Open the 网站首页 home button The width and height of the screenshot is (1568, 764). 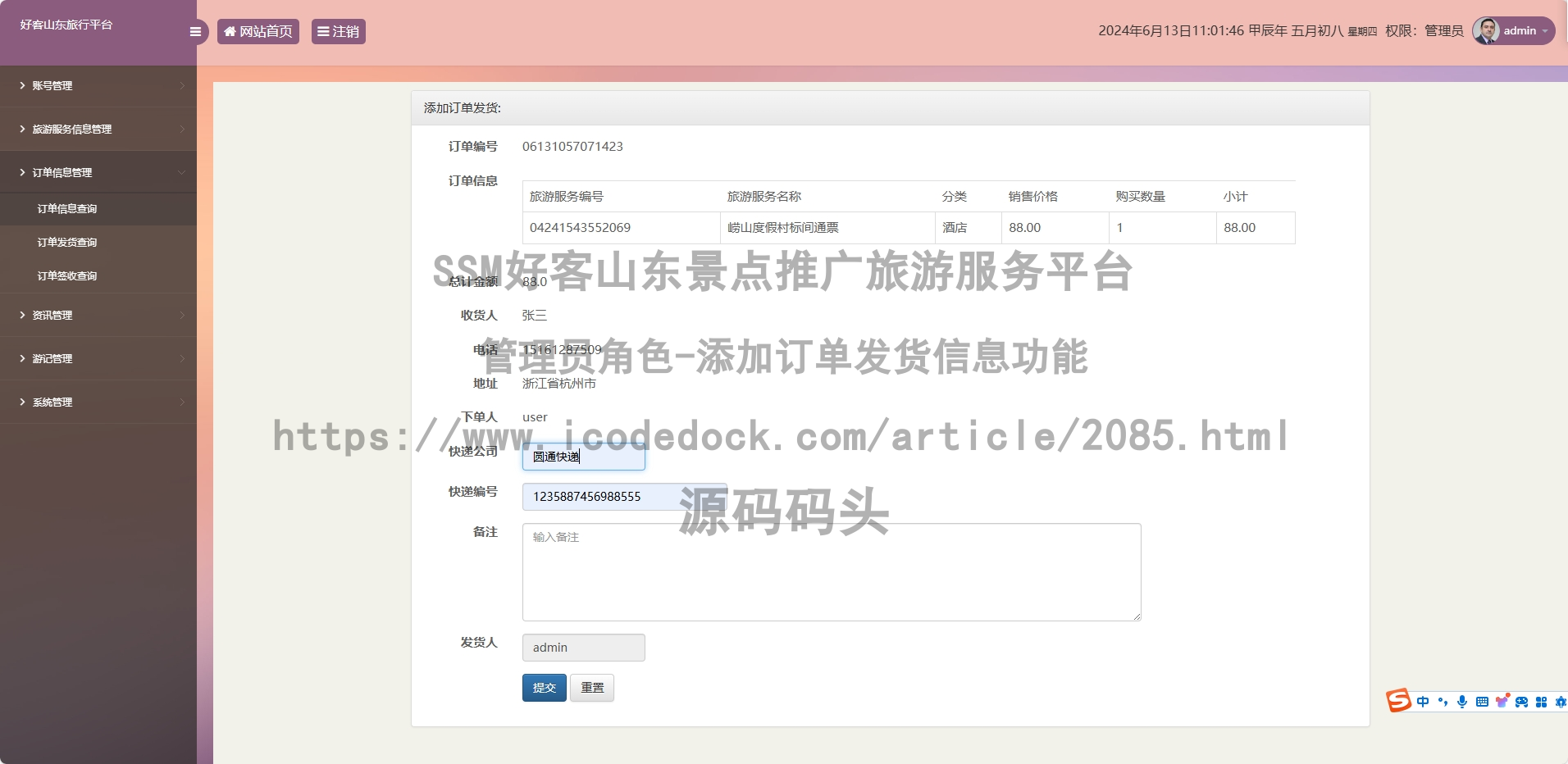point(258,31)
